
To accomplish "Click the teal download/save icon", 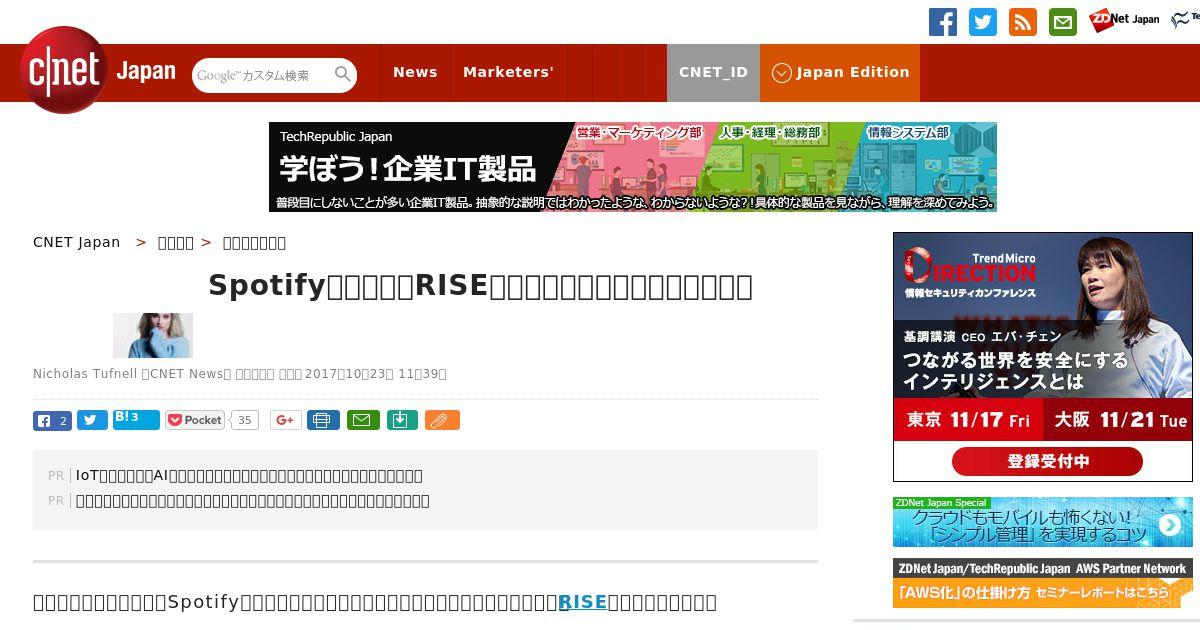I will [x=402, y=420].
